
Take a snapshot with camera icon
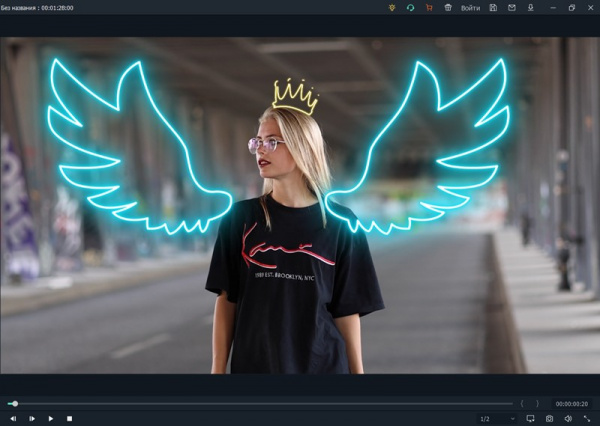tap(549, 418)
